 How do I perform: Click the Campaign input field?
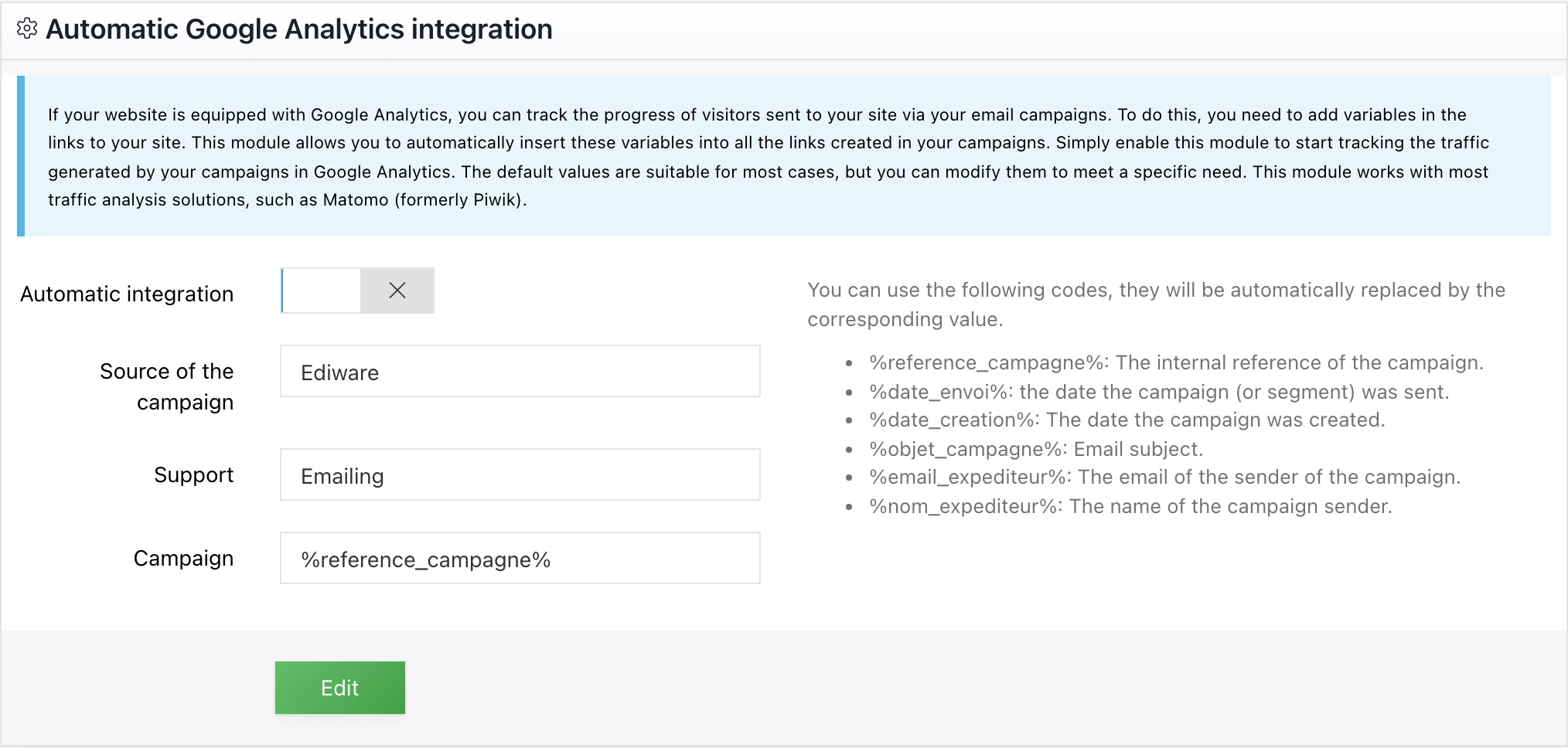(x=519, y=558)
